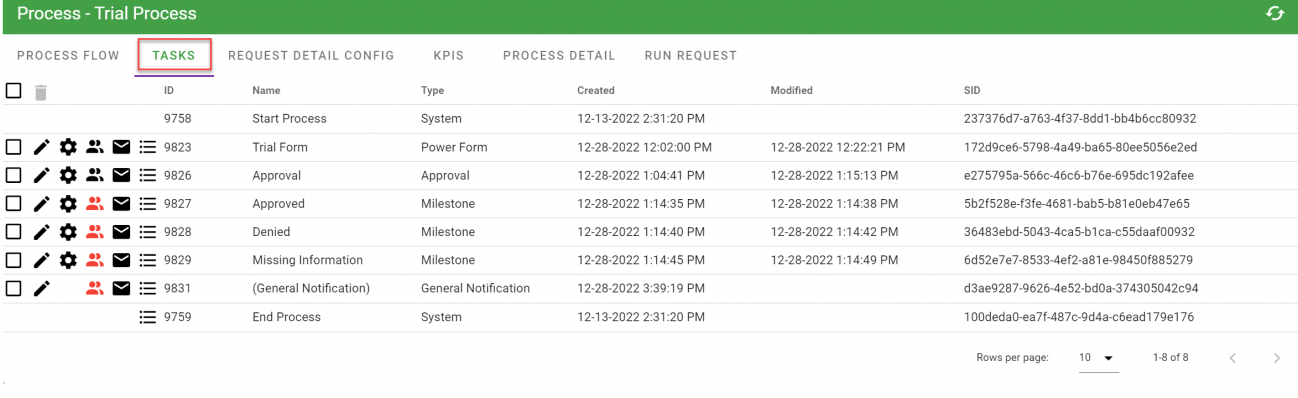
Task: Click the Request Detail Config tab
Action: [311, 56]
